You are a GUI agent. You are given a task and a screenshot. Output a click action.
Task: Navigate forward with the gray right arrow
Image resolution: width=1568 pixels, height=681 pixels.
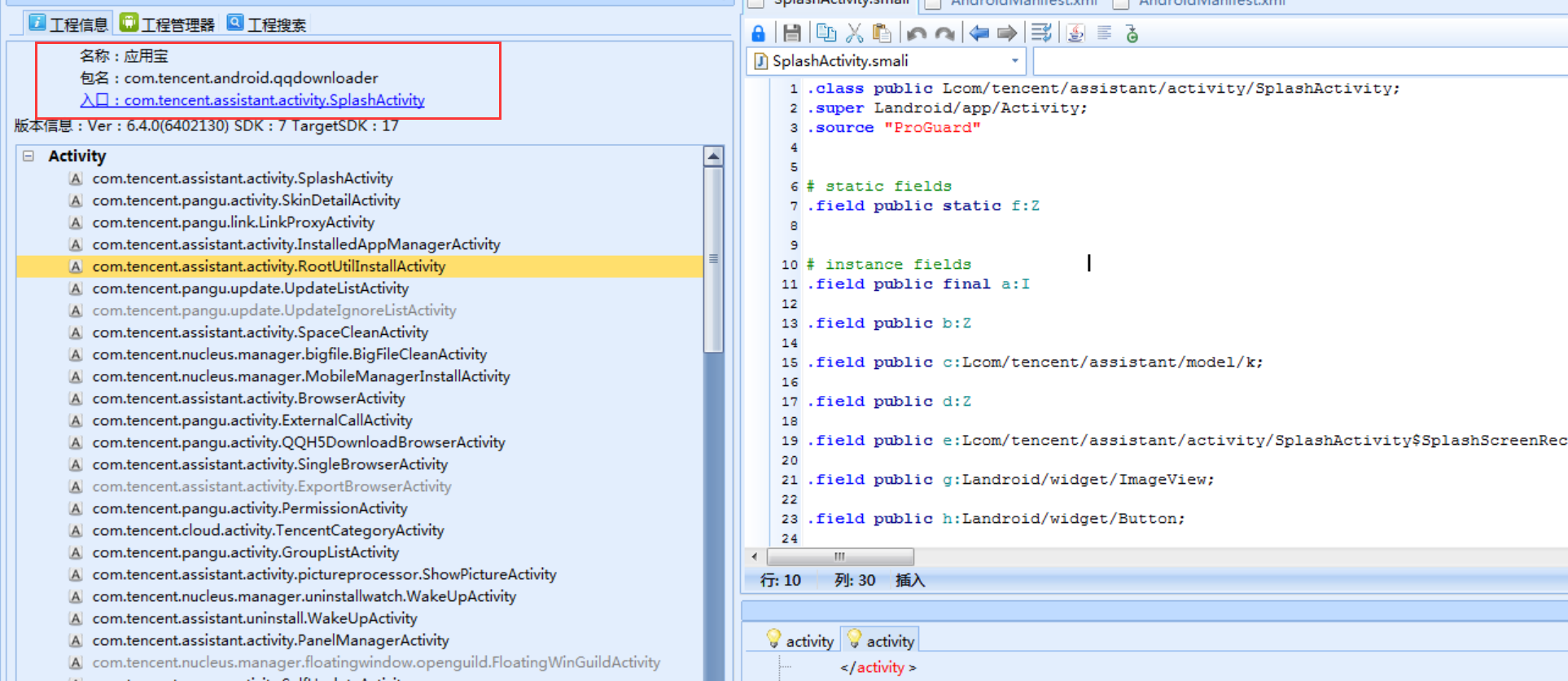click(x=1007, y=33)
